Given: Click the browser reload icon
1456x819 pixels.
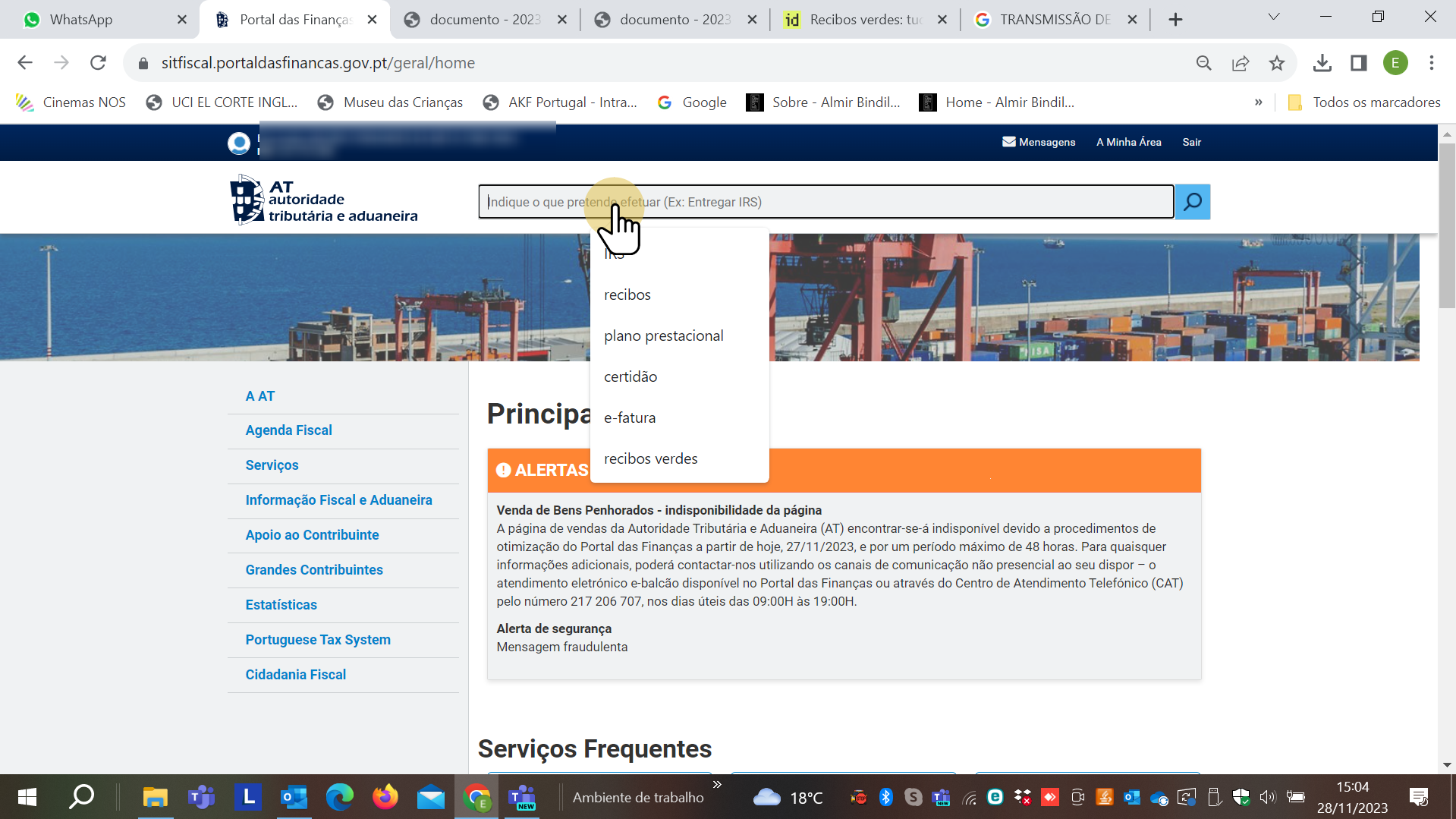Looking at the screenshot, I should 98,63.
